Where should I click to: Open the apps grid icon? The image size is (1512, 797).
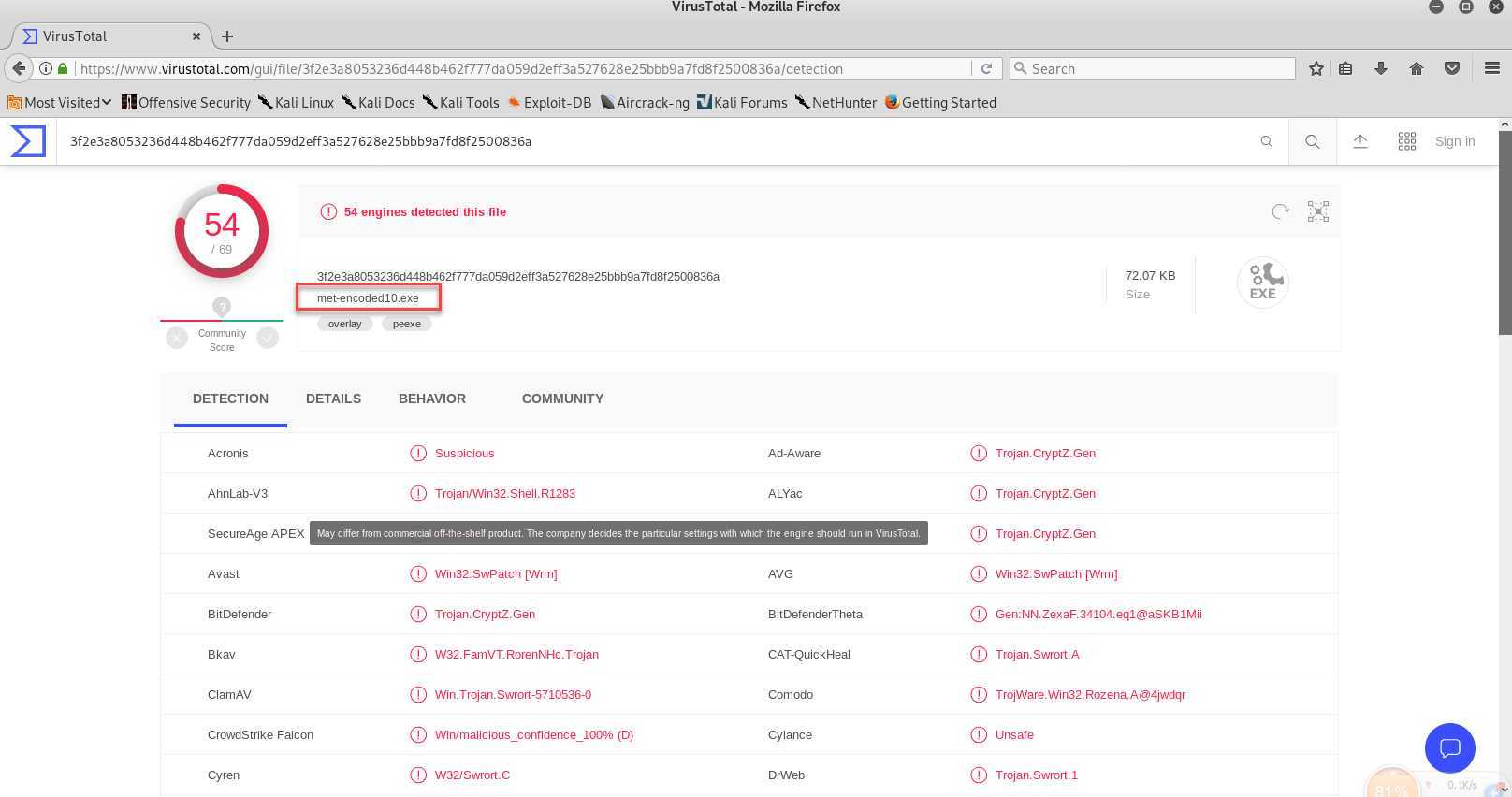[x=1407, y=141]
